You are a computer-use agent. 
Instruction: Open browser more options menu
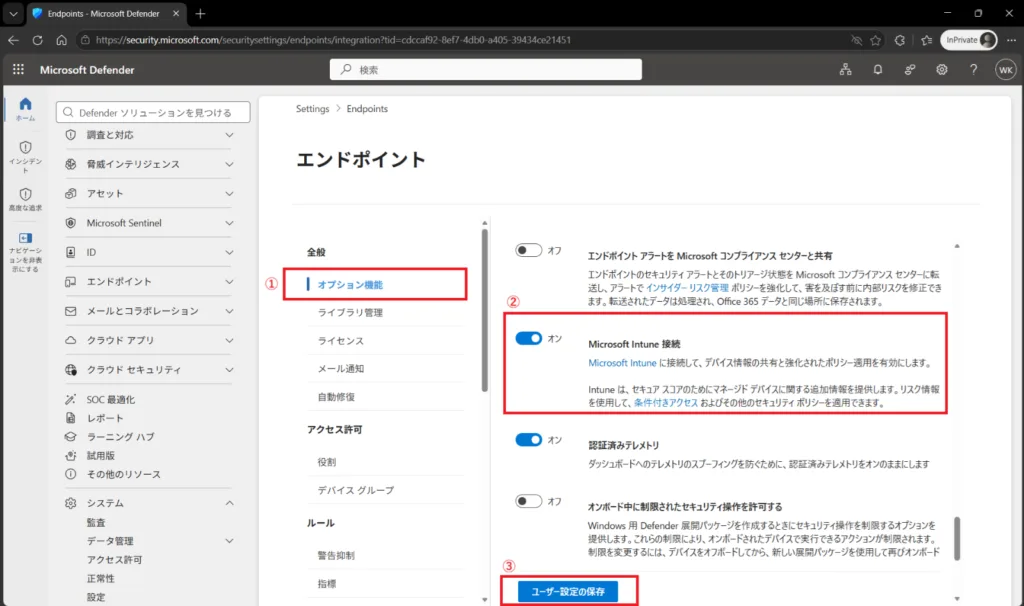tap(1011, 40)
